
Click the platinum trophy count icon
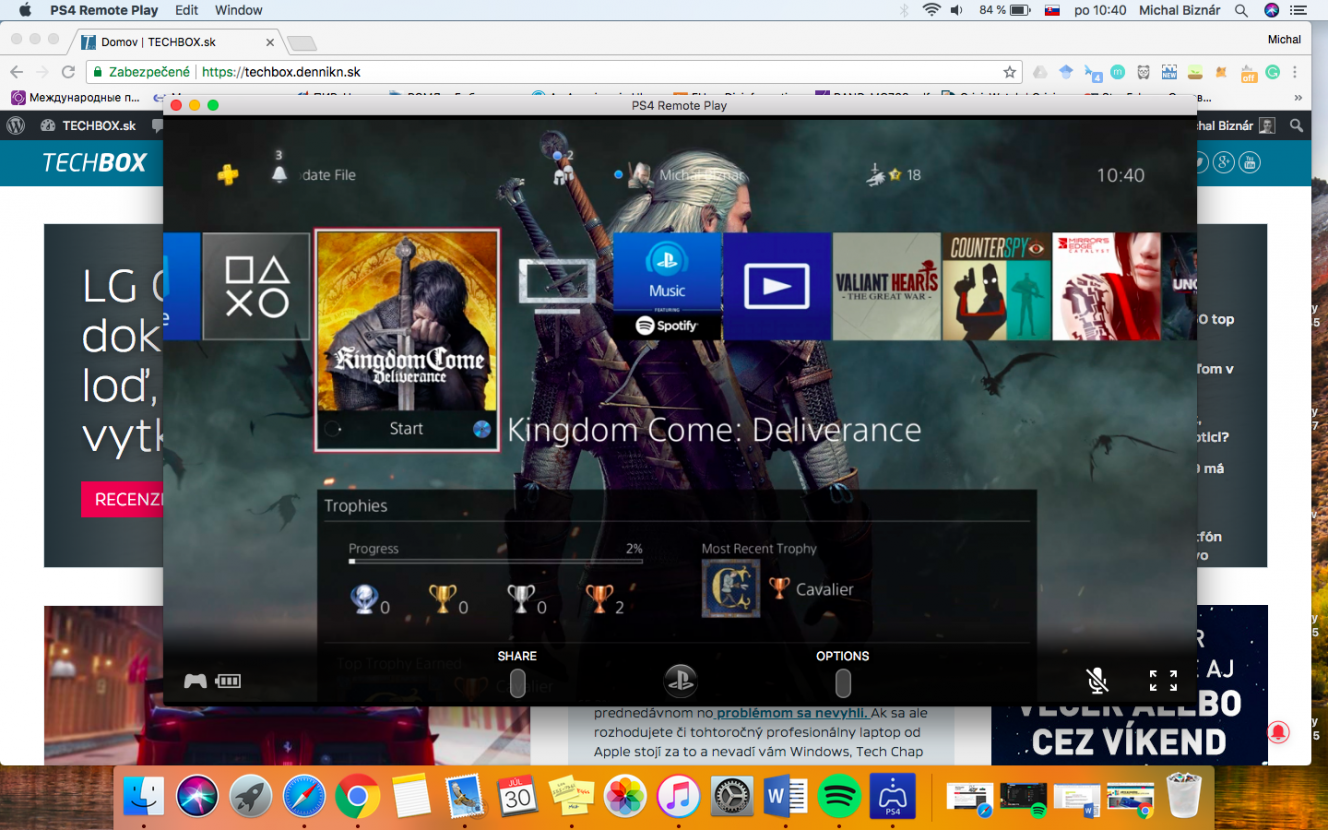coord(362,599)
